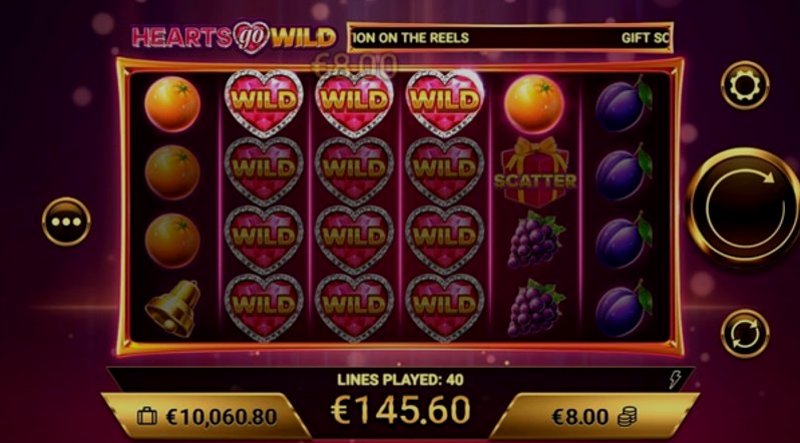This screenshot has width=800, height=443.
Task: Select the top Wild heart on second reel
Action: 264,103
